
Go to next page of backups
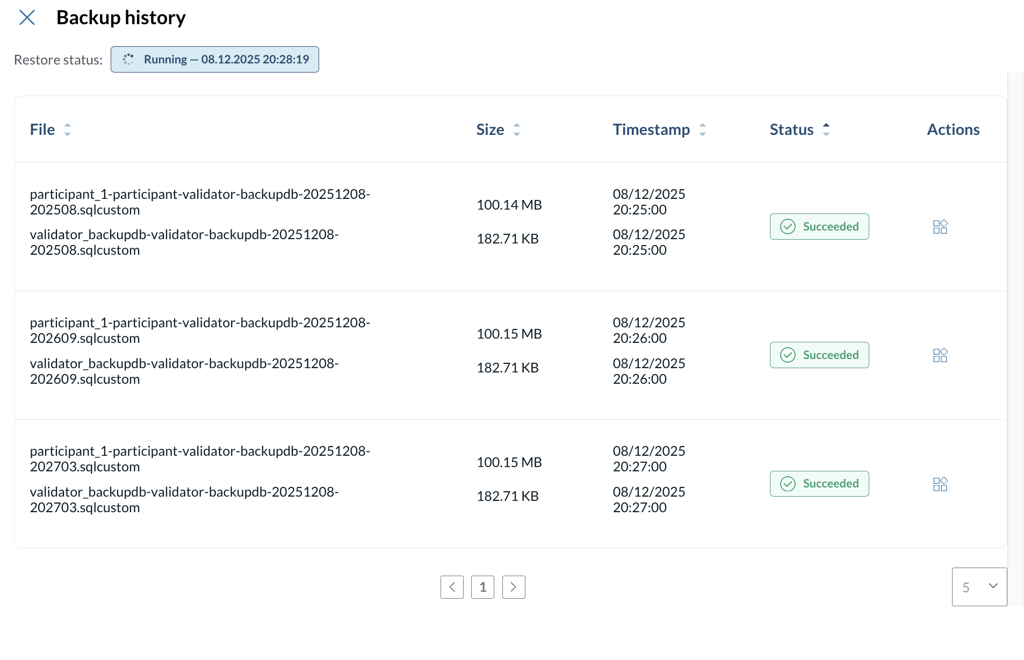tap(513, 587)
